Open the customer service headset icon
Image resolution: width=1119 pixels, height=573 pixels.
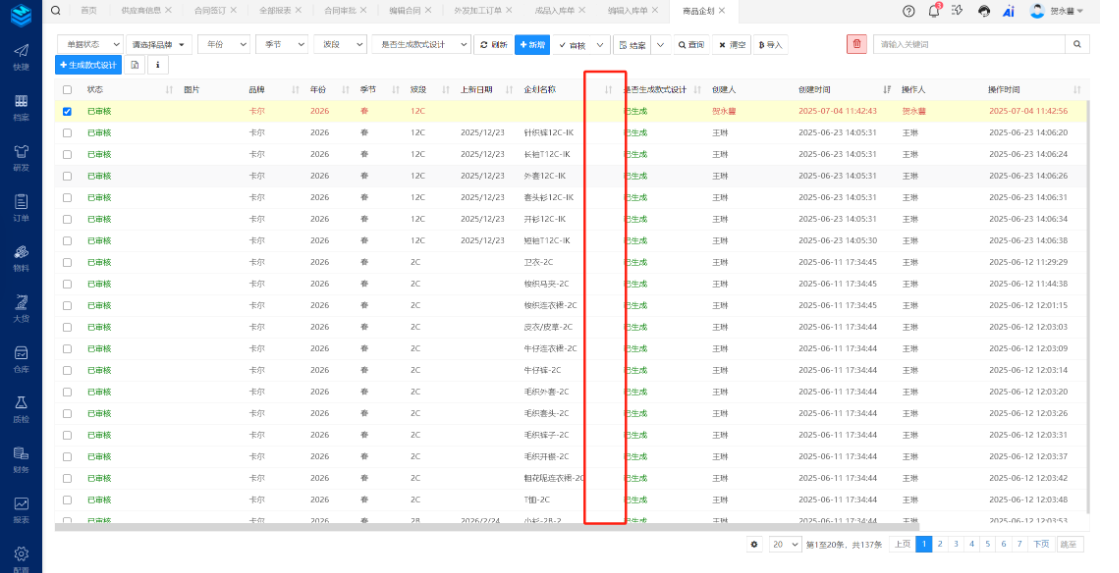pos(983,11)
